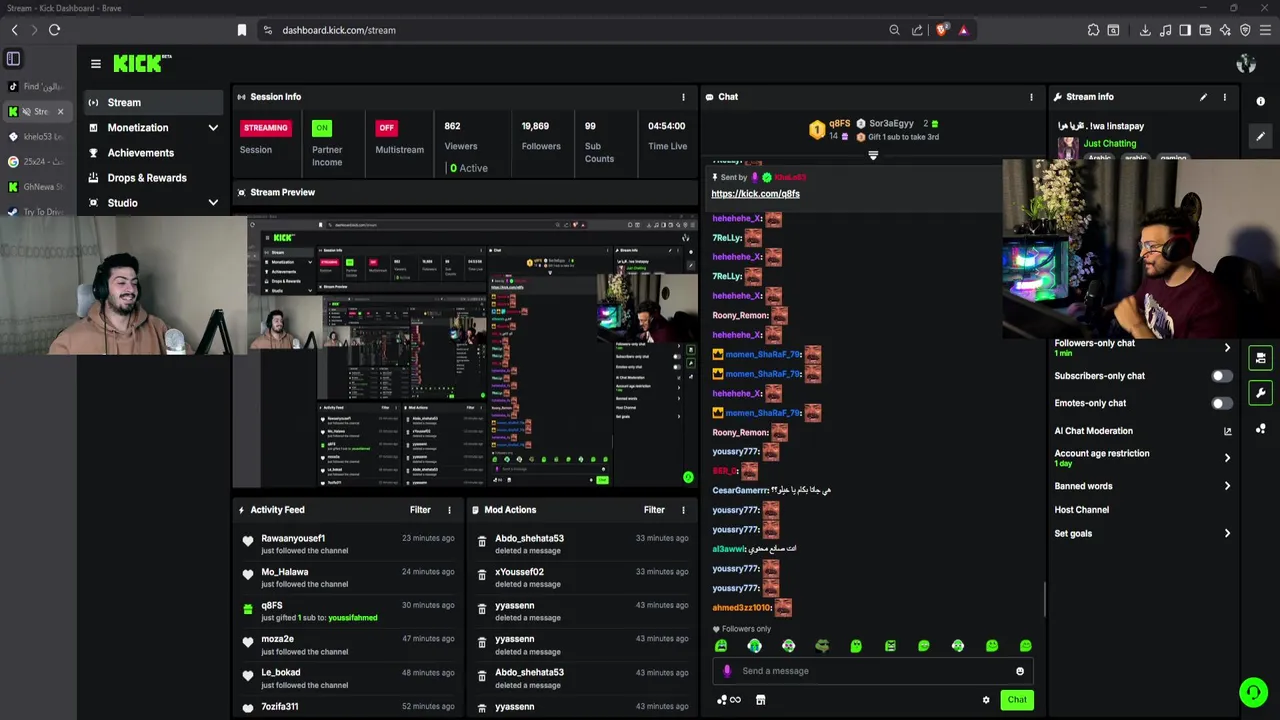
Task: Click the STREAMING session badge
Action: pos(266,128)
